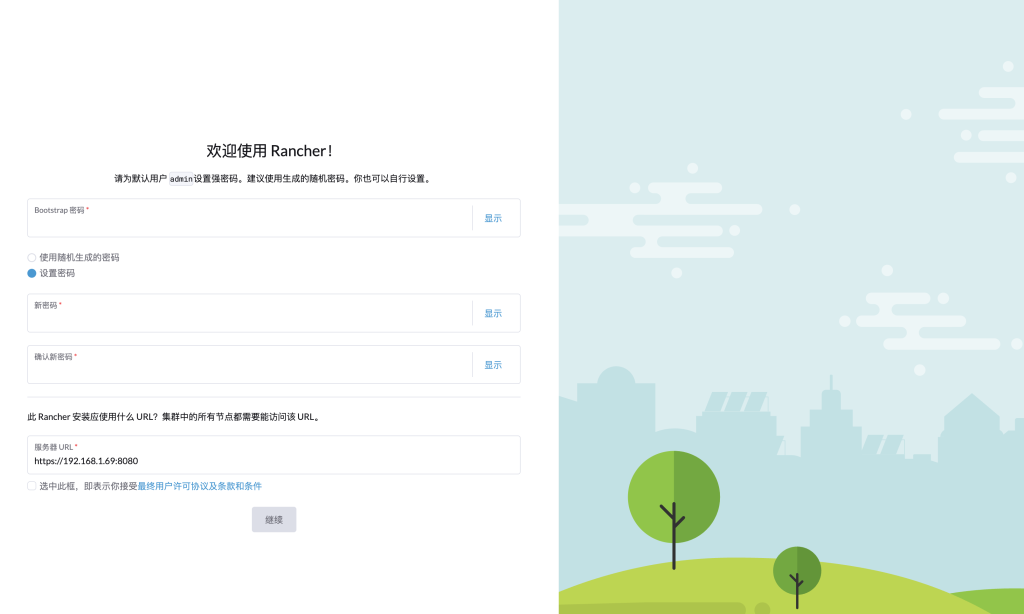Click the text about 此 Rancher 安装应使用什么 URL
The image size is (1024, 614).
click(x=176, y=417)
